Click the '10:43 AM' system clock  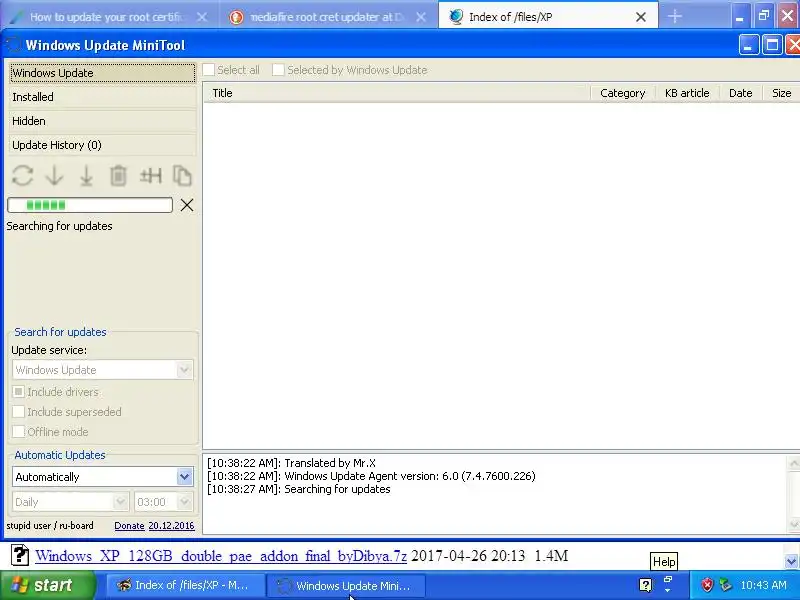point(764,585)
